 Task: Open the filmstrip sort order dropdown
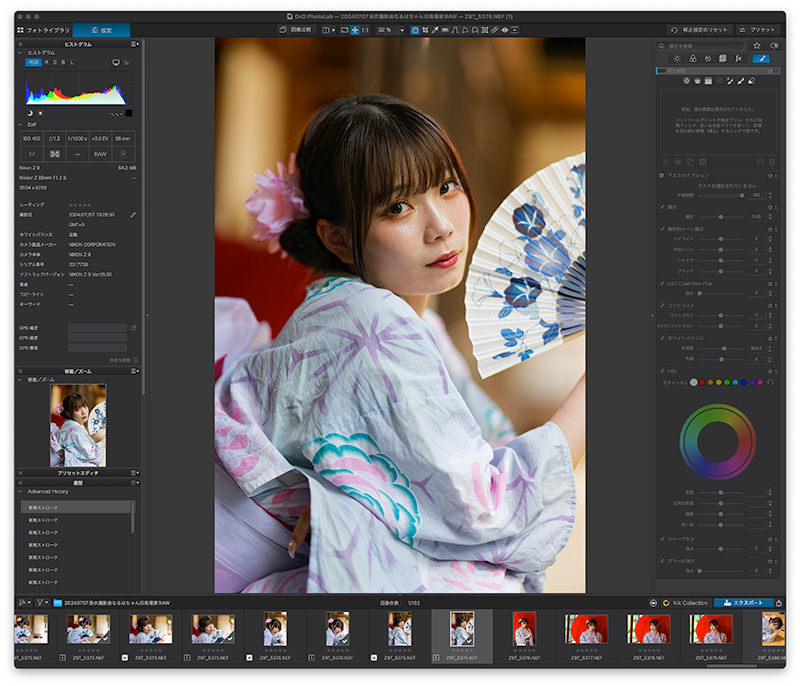click(24, 603)
